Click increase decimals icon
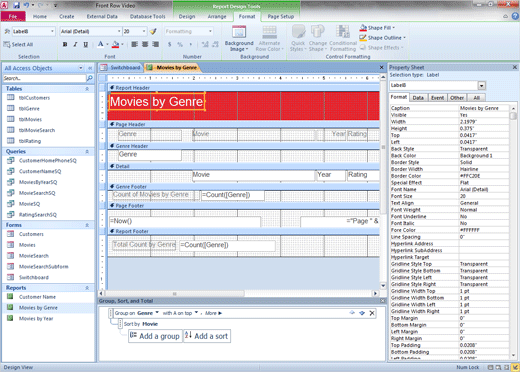520x372 pixels. point(205,44)
